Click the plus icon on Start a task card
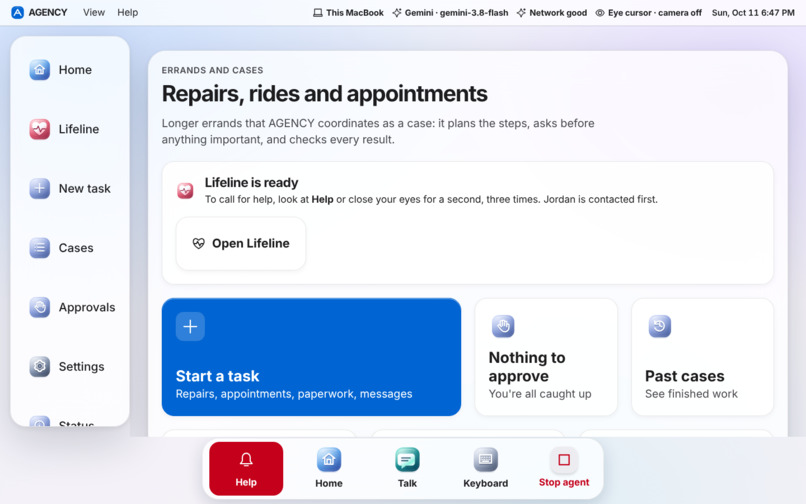This screenshot has width=806, height=504. tap(190, 327)
